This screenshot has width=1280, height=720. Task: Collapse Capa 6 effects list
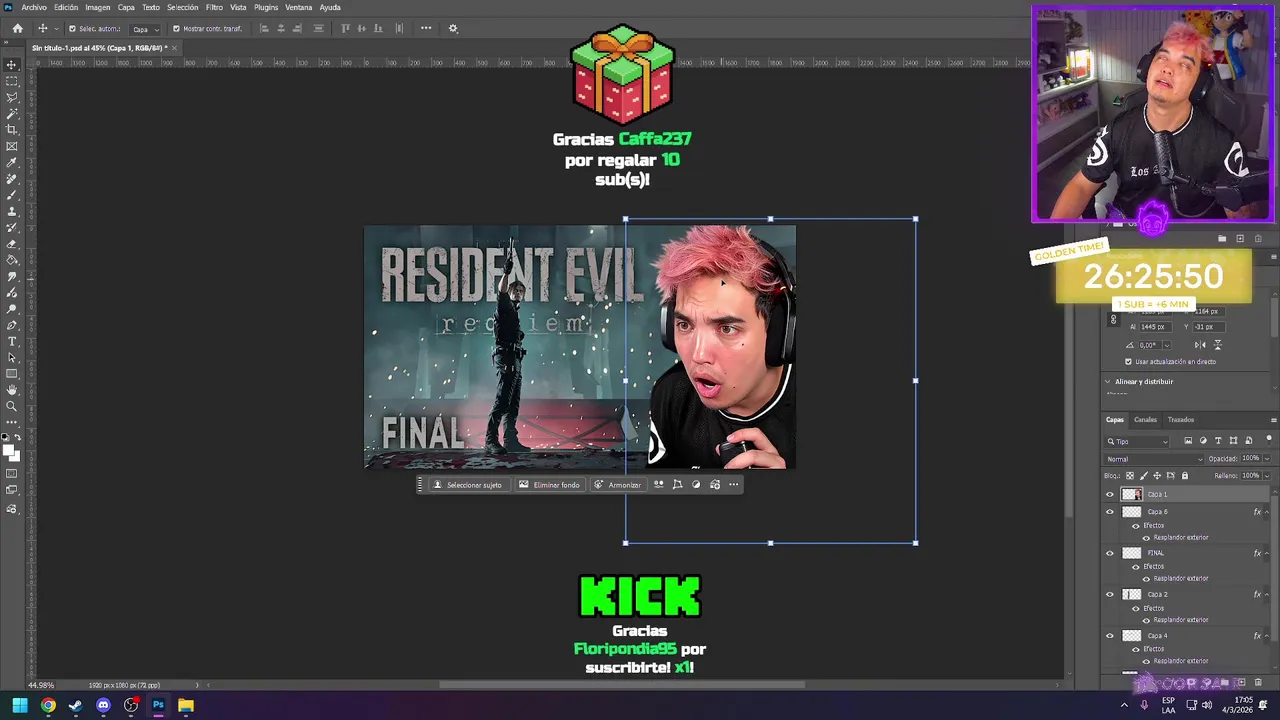(x=1267, y=512)
